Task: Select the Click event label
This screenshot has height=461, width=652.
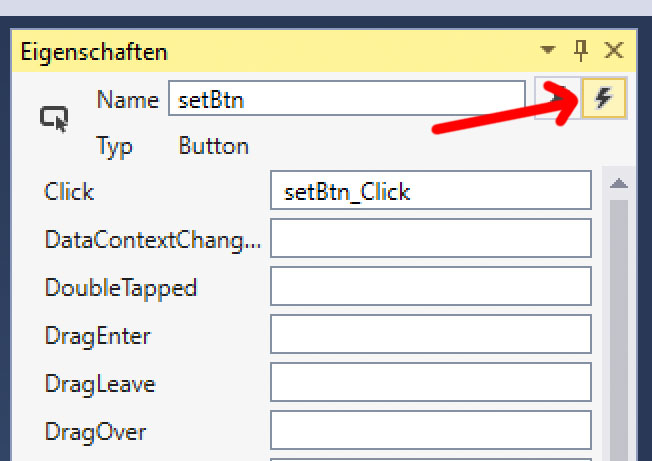Action: pos(69,192)
